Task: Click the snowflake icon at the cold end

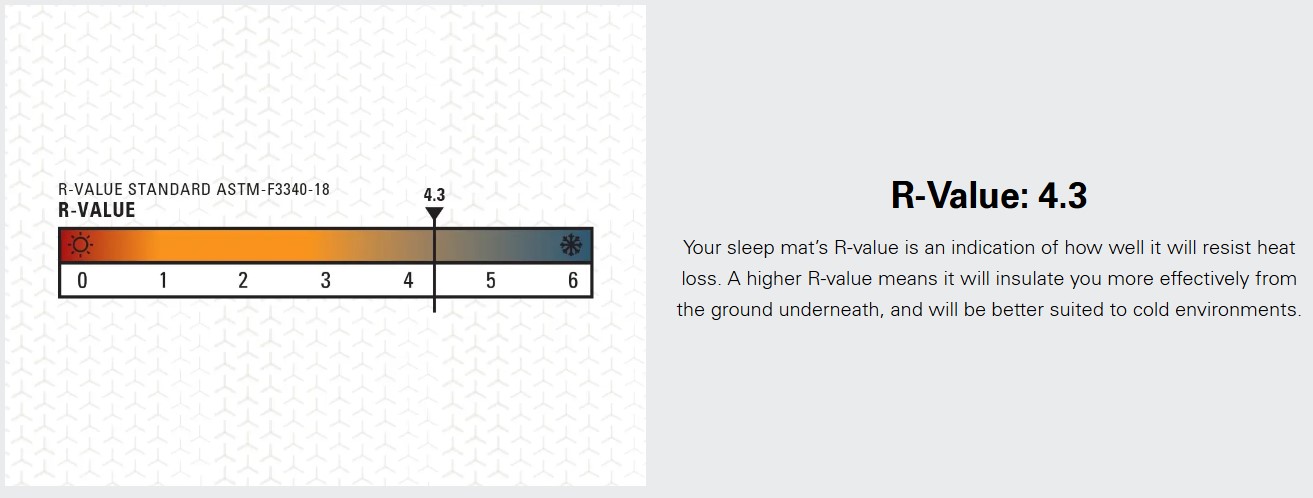Action: (572, 246)
